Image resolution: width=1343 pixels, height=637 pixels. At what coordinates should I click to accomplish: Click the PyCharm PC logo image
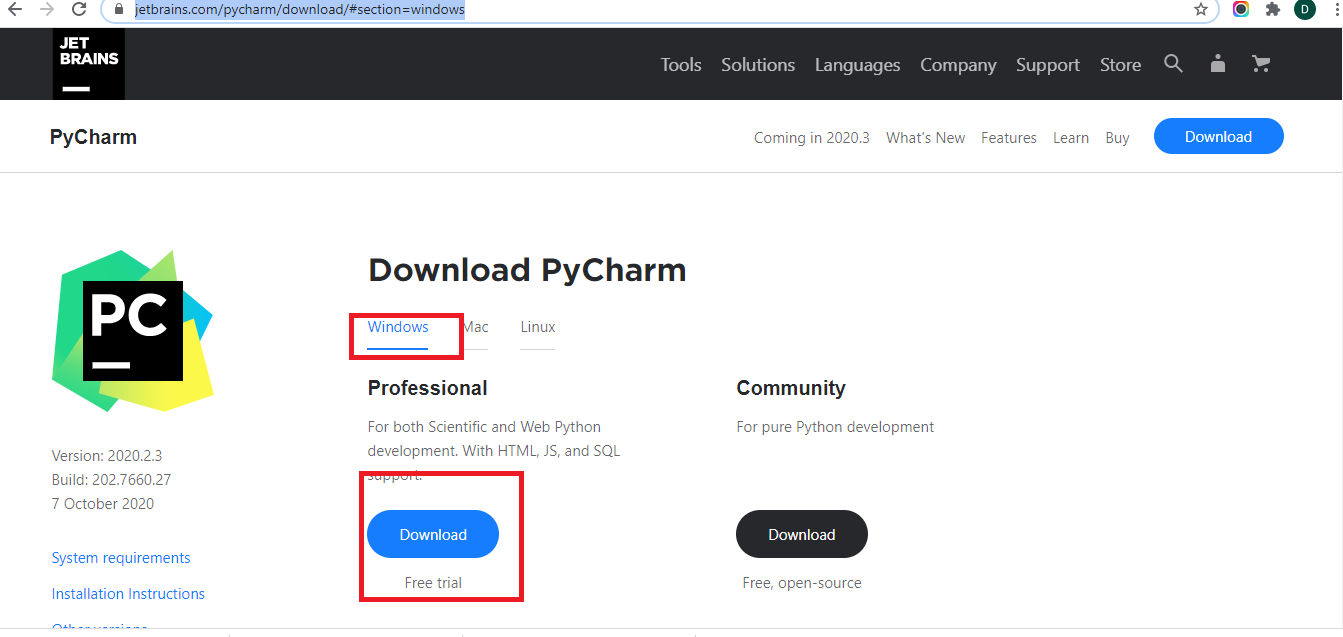pyautogui.click(x=133, y=330)
